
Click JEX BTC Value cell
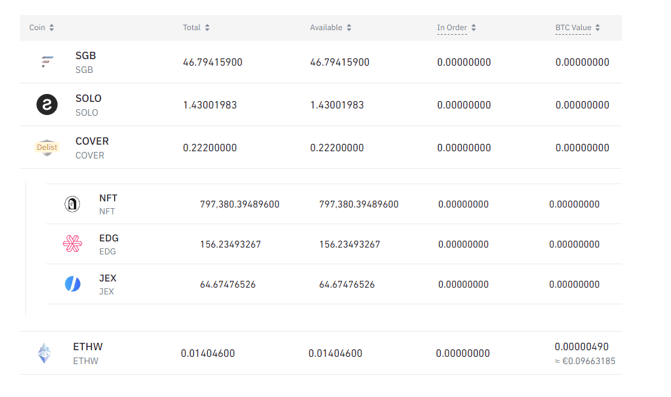pyautogui.click(x=574, y=284)
